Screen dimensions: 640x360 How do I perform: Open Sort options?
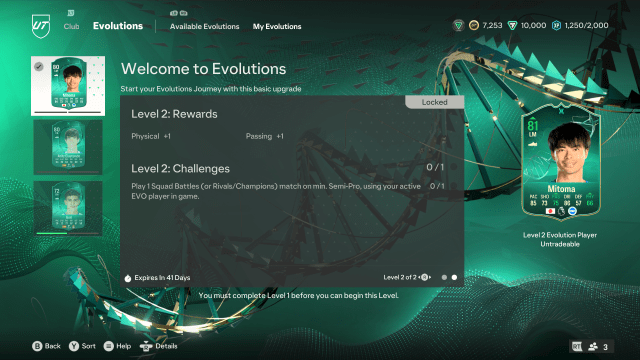[x=89, y=346]
